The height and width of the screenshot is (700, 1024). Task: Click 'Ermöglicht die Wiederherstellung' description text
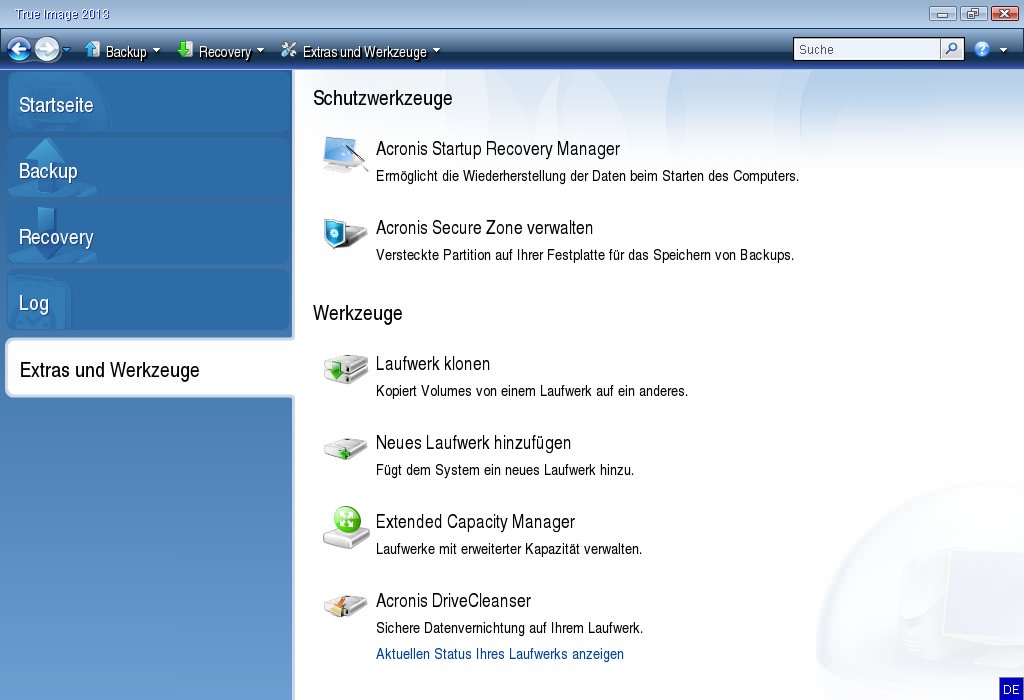(587, 176)
